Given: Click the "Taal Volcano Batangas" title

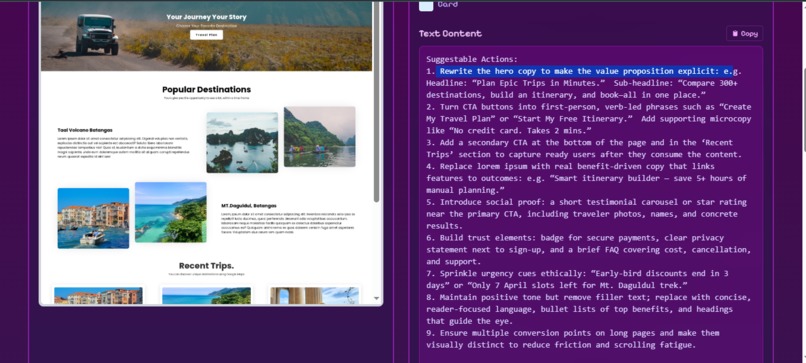Looking at the screenshot, I should click(85, 130).
